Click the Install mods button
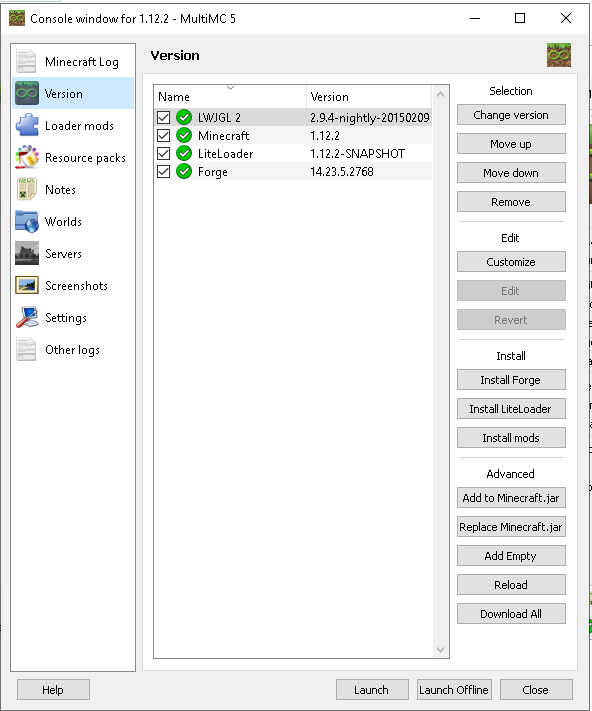592x711 pixels. coord(511,438)
